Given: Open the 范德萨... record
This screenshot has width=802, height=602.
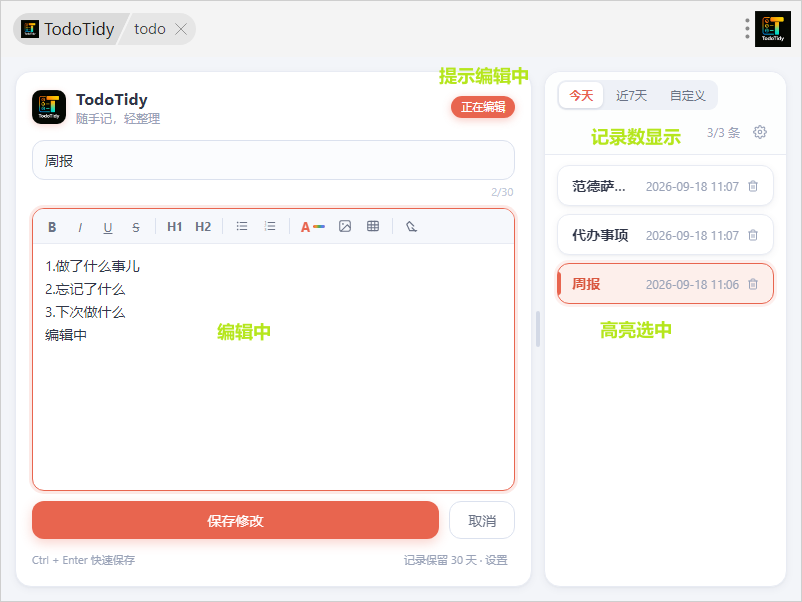Looking at the screenshot, I should click(x=665, y=186).
